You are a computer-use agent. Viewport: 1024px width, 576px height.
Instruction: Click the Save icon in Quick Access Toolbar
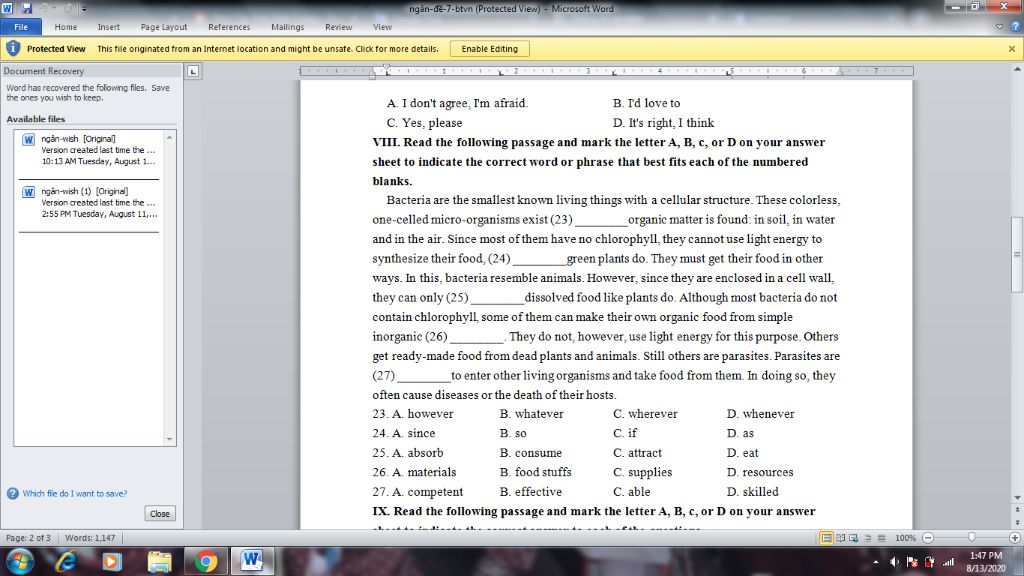coord(27,8)
